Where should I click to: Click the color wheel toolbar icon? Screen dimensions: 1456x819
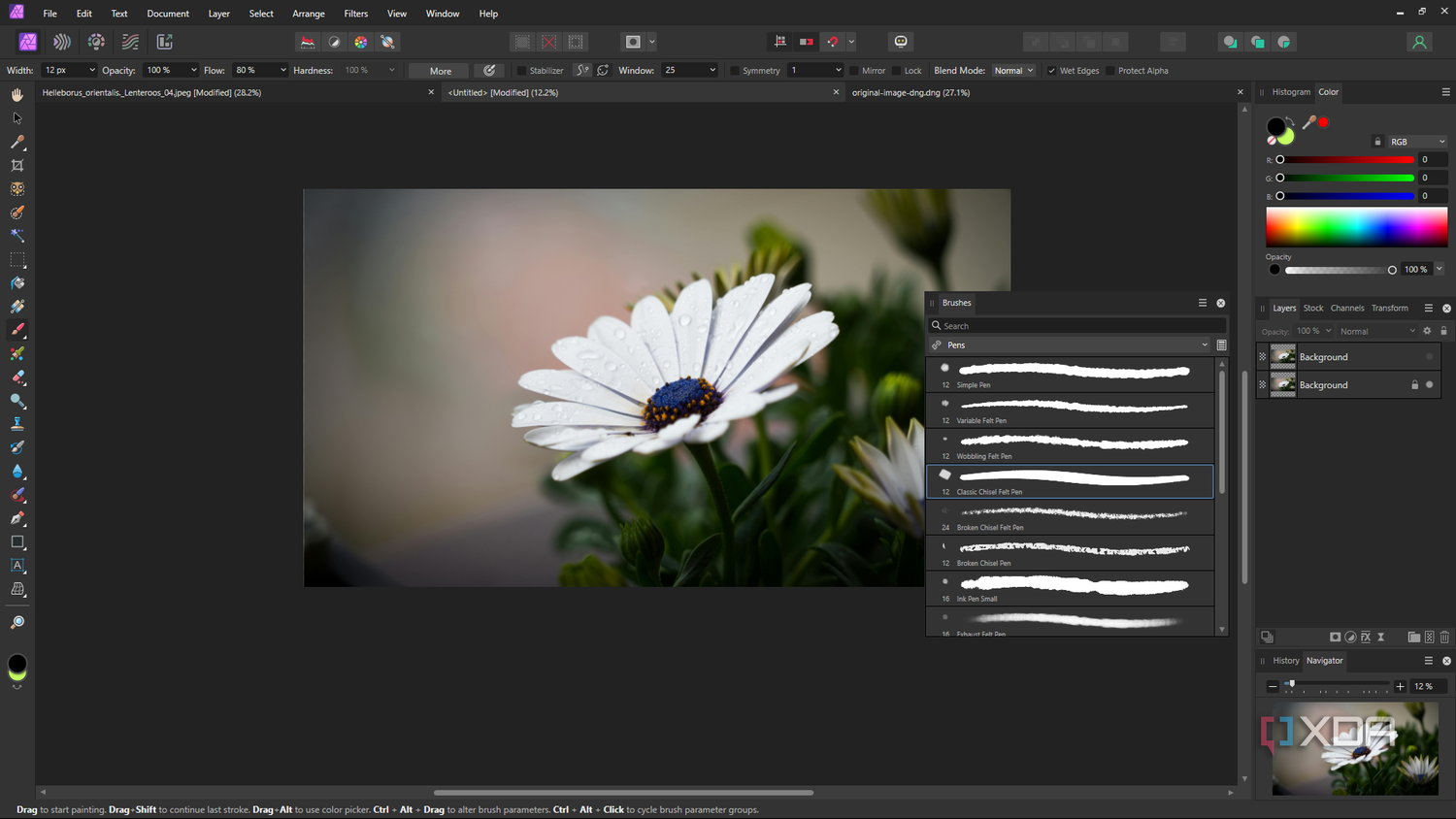pyautogui.click(x=361, y=42)
